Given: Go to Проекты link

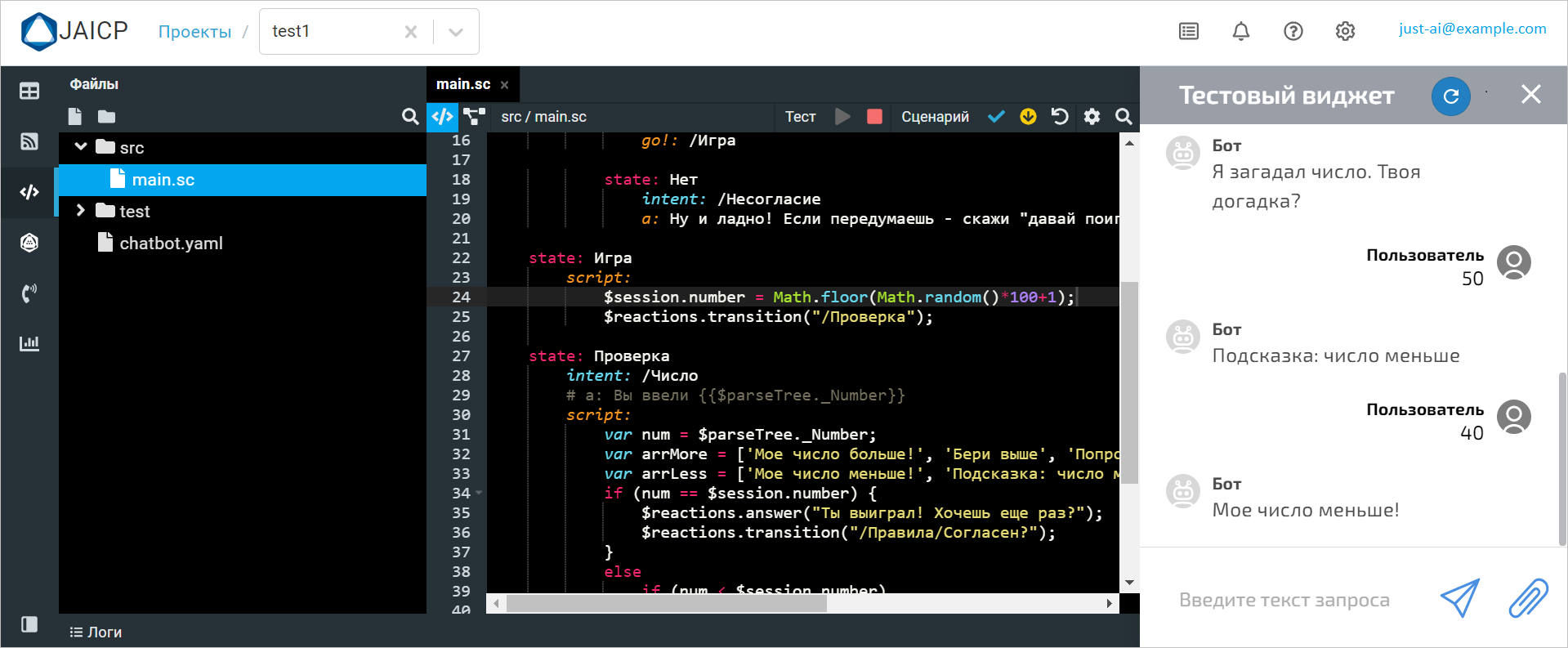Looking at the screenshot, I should (194, 32).
